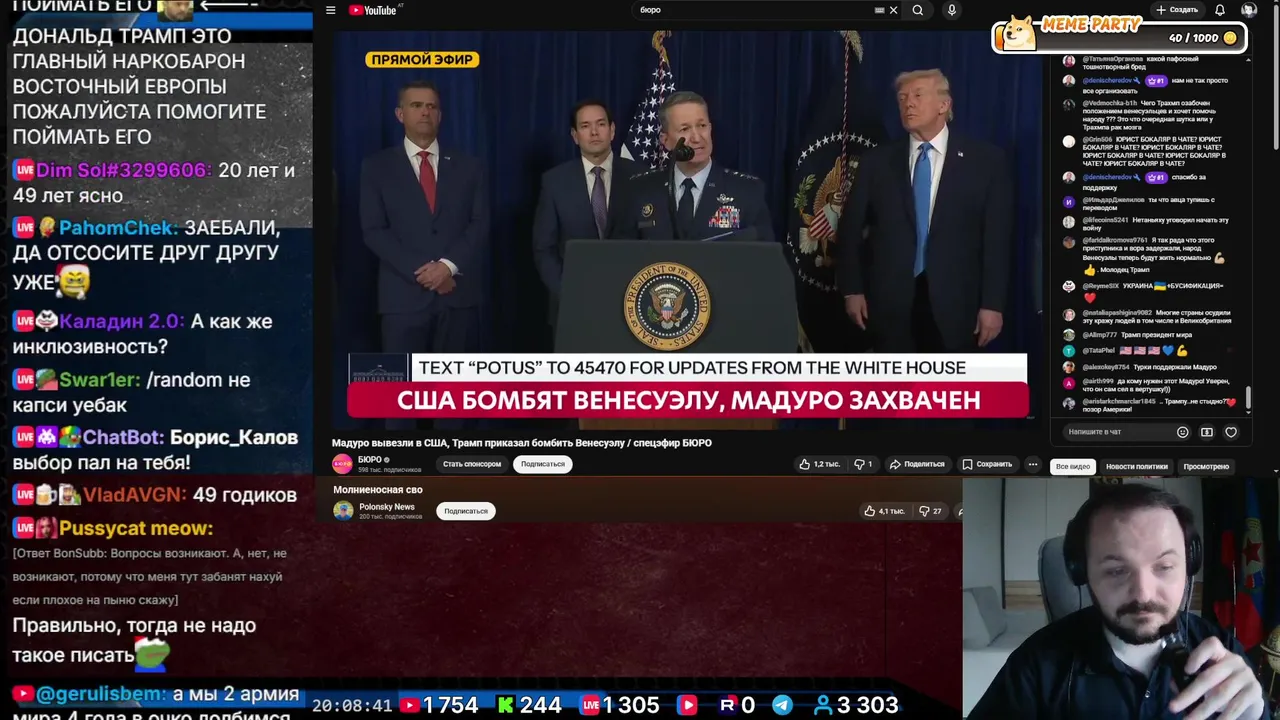Click the stream clock '20:08:41'
Image resolution: width=1280 pixels, height=720 pixels.
click(x=352, y=705)
